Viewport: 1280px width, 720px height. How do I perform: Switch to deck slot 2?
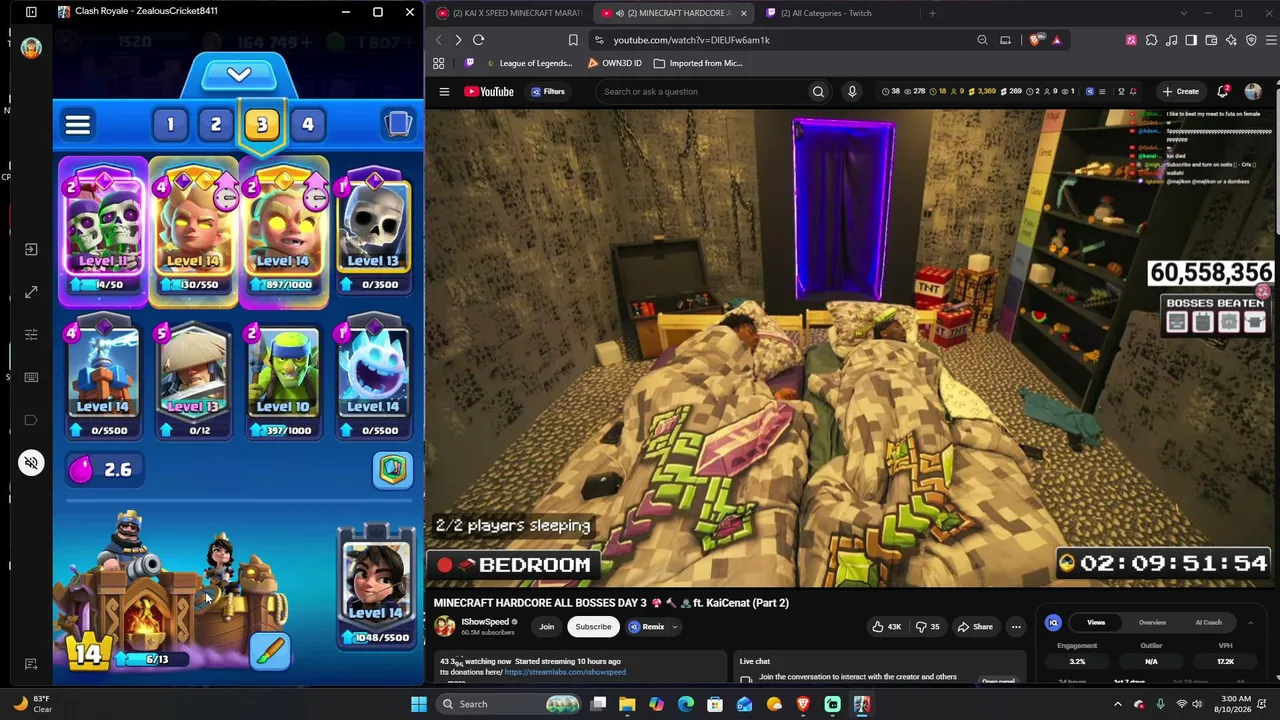(215, 125)
